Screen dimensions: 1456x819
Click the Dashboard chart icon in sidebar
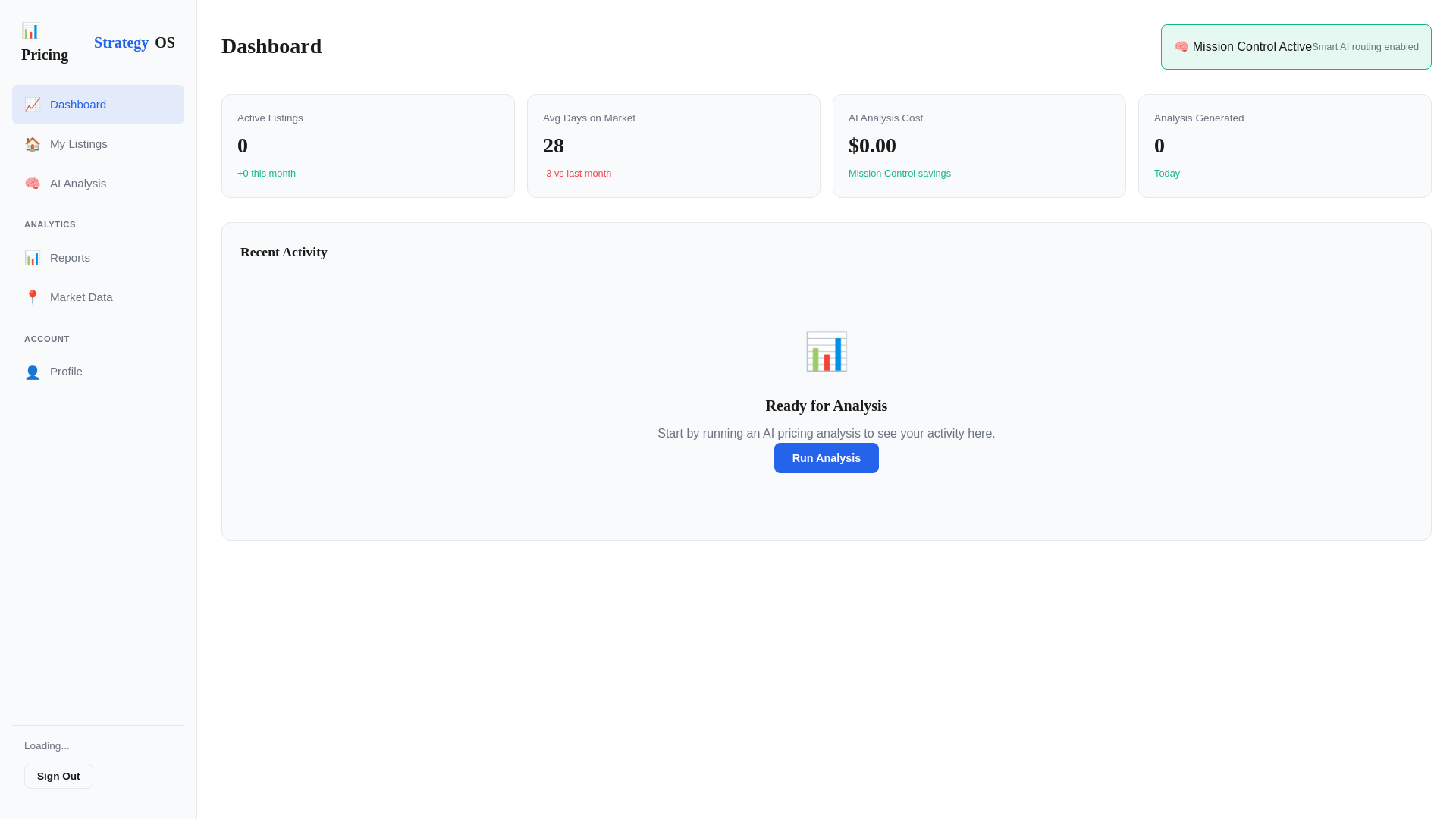32,105
